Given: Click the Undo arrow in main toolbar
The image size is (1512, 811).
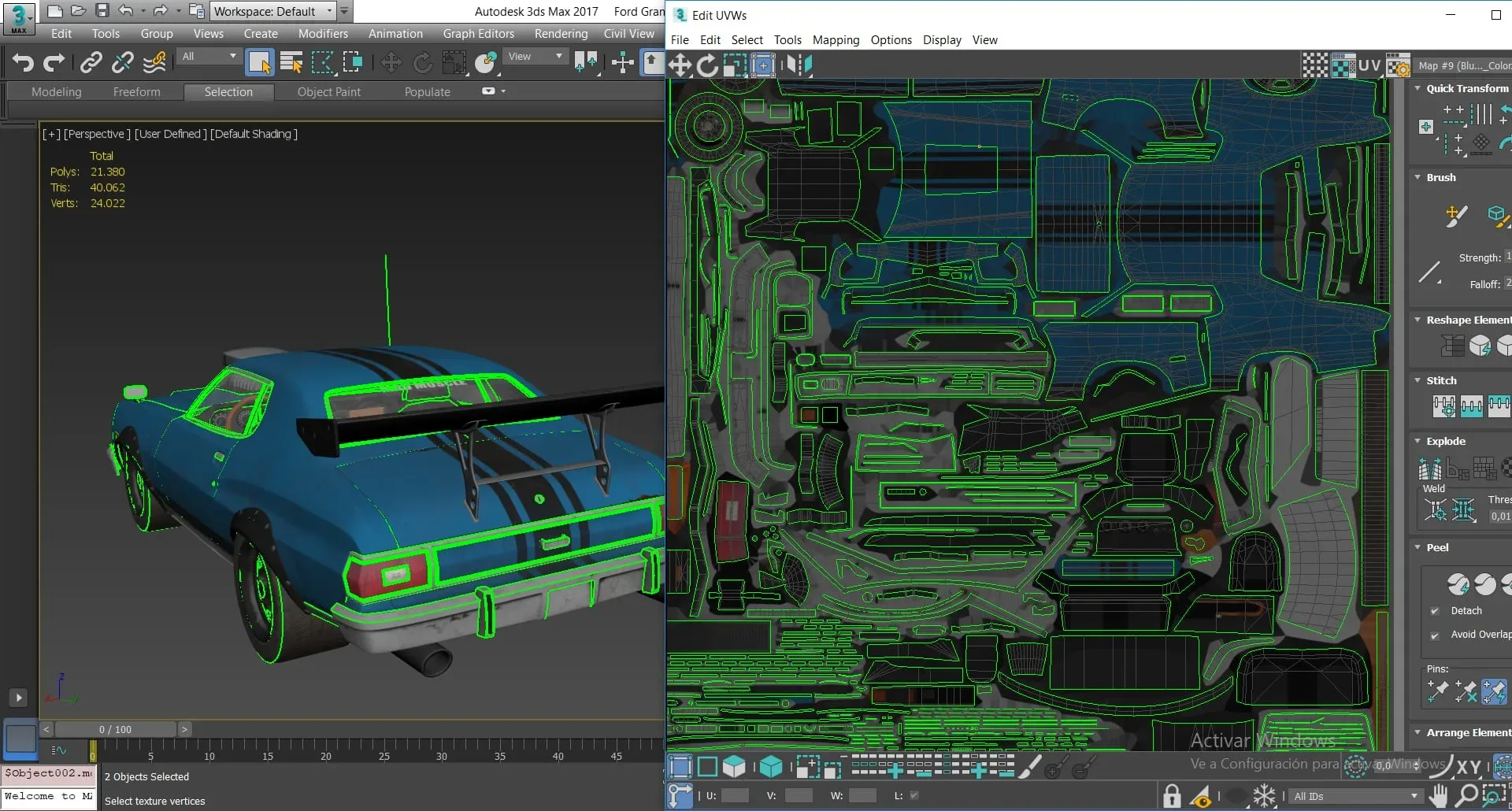Looking at the screenshot, I should 23,62.
